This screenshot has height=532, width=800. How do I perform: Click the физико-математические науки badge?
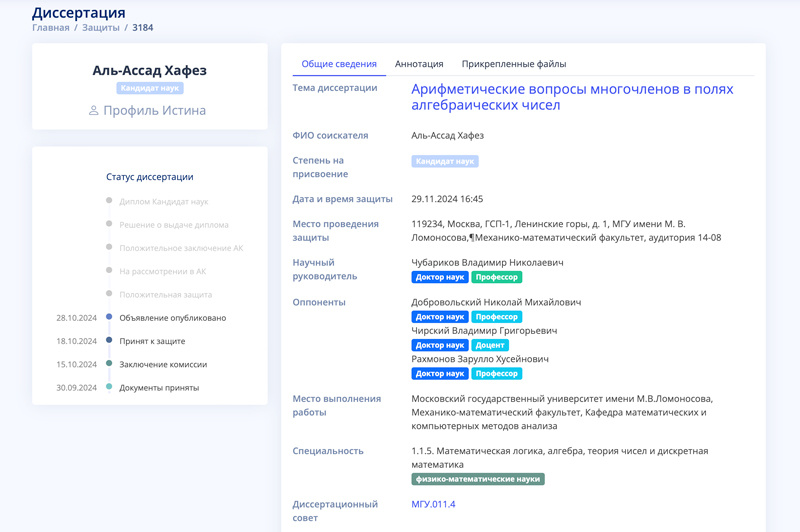click(x=478, y=479)
